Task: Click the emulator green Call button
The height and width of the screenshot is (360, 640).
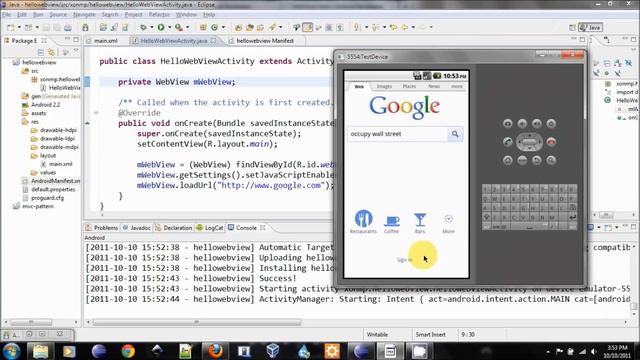Action: pyautogui.click(x=508, y=142)
